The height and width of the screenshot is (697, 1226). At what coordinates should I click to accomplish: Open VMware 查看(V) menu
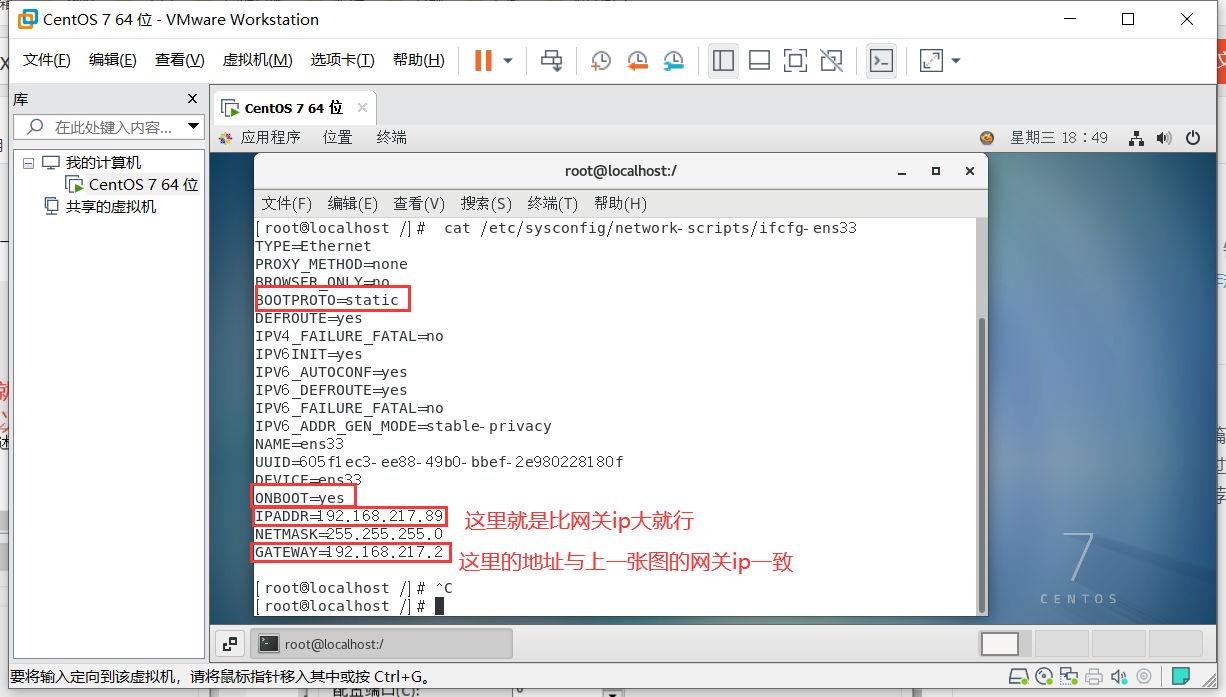click(180, 60)
